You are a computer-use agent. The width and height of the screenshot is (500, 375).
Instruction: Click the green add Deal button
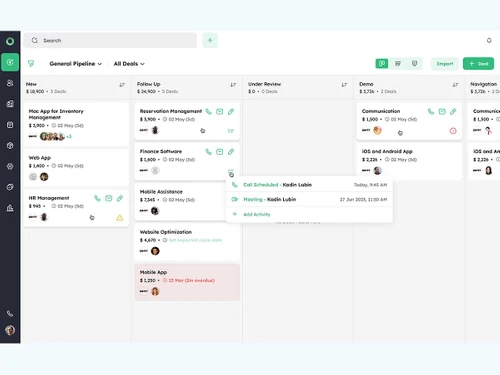pyautogui.click(x=478, y=64)
